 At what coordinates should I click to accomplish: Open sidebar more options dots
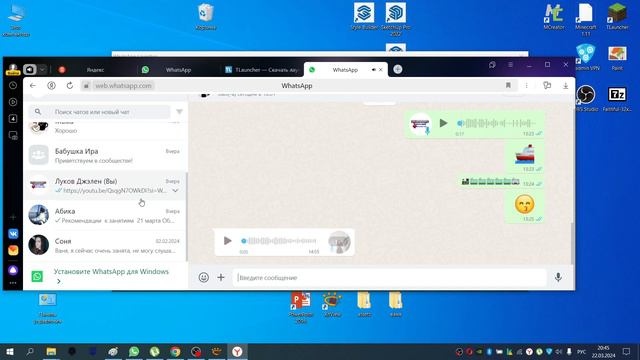13,283
